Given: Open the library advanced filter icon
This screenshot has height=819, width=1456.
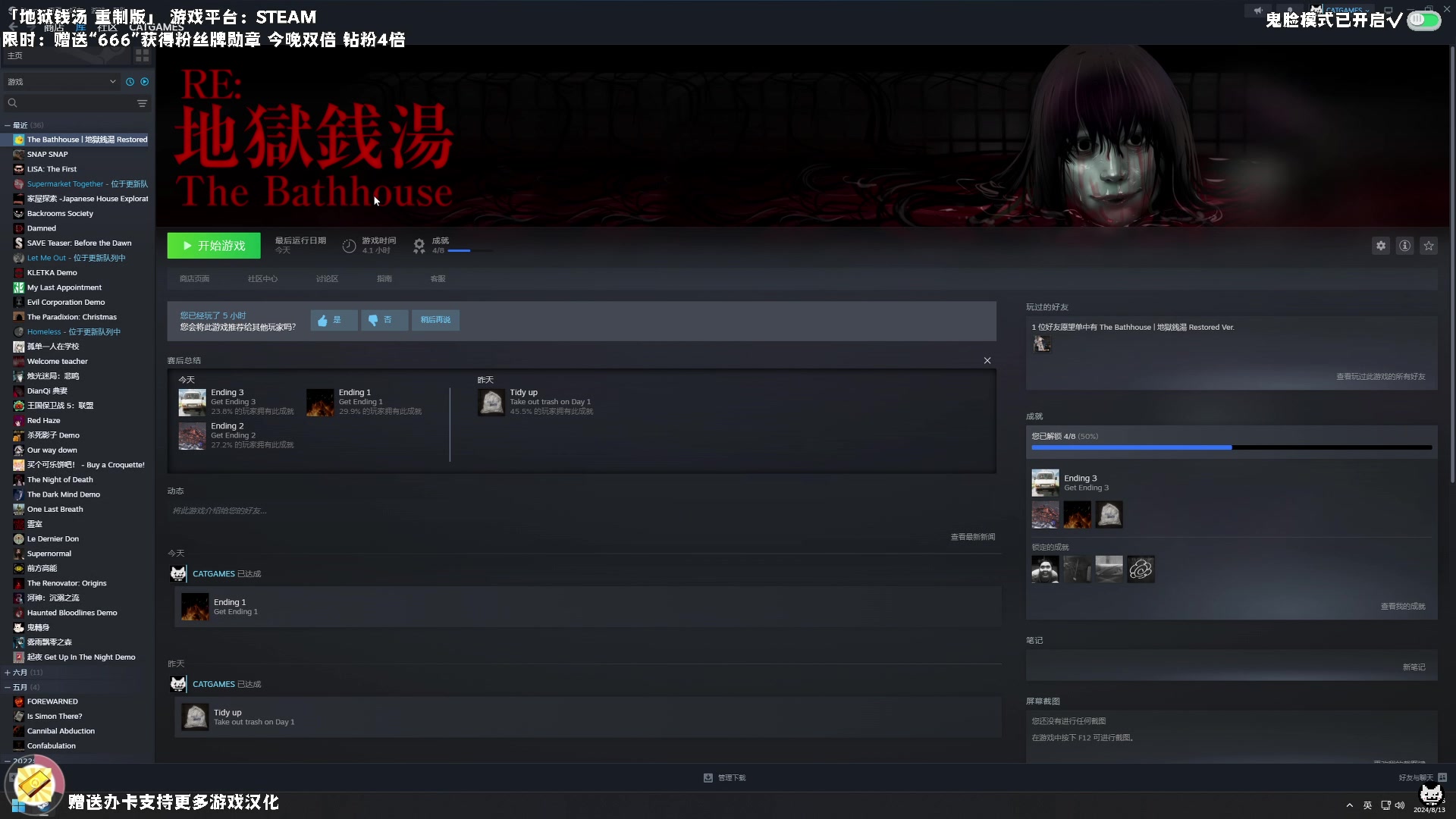Looking at the screenshot, I should 142,103.
